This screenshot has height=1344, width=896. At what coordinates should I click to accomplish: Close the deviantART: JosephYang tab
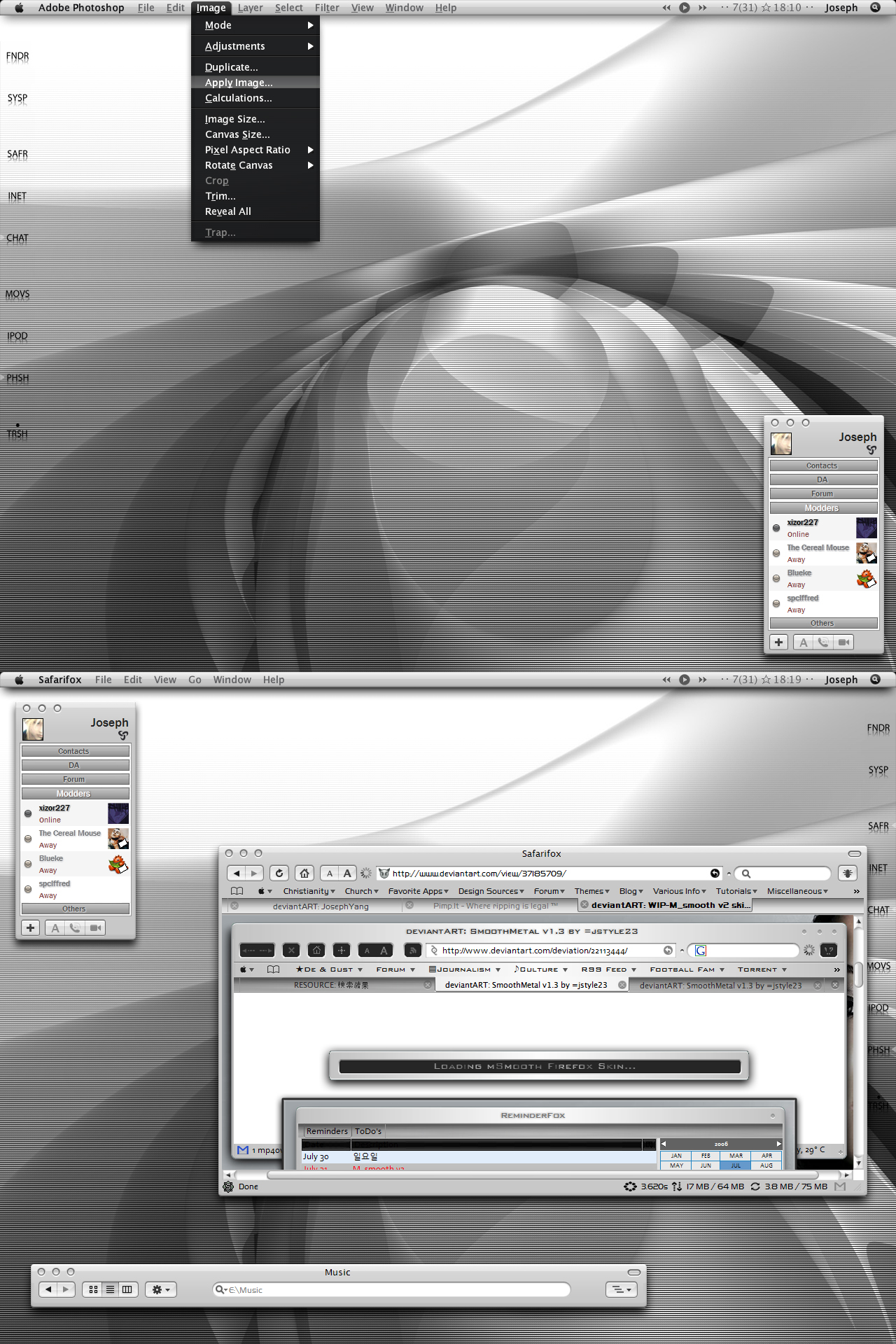[234, 906]
